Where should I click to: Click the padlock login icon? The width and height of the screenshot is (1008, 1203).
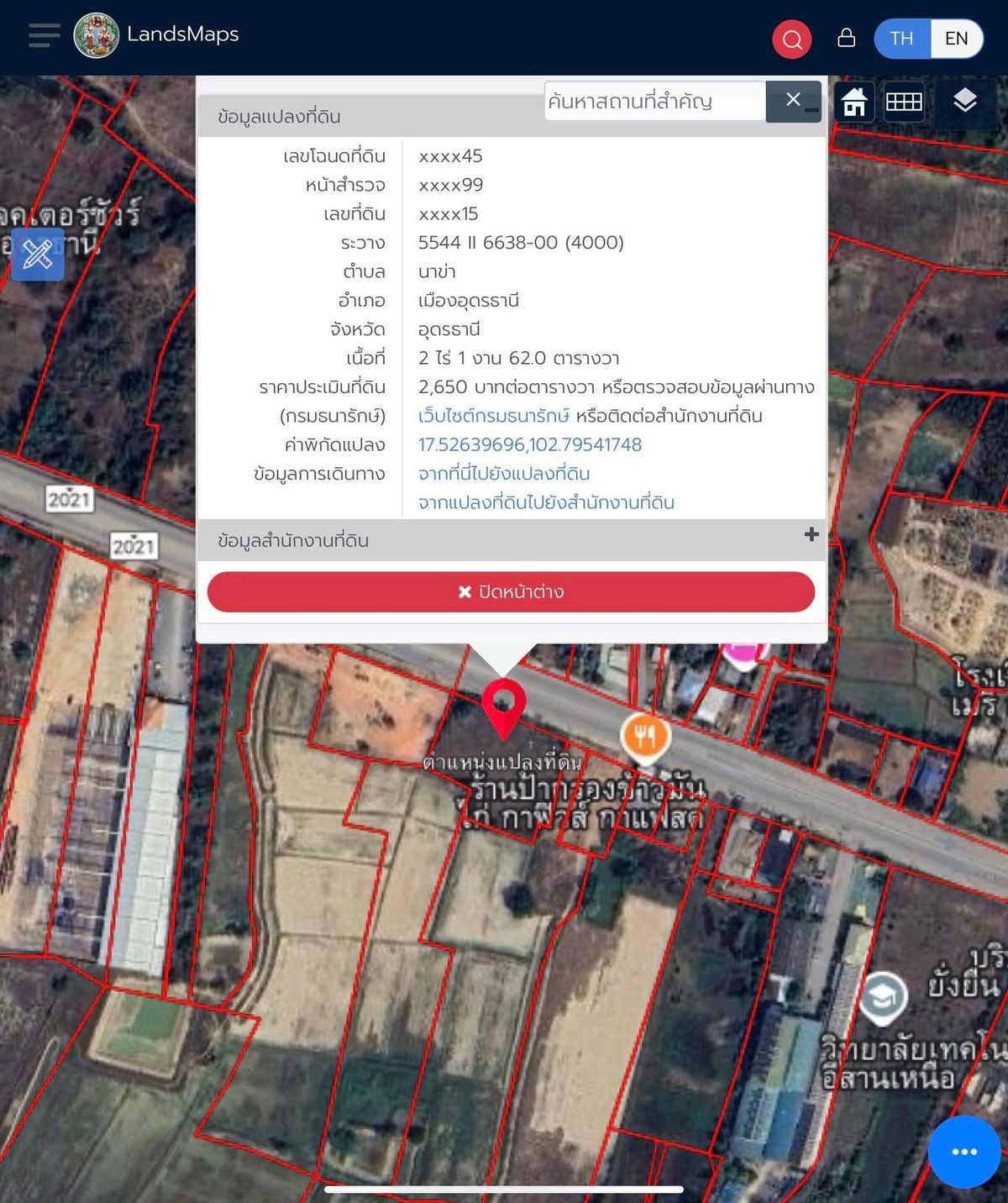tap(846, 38)
